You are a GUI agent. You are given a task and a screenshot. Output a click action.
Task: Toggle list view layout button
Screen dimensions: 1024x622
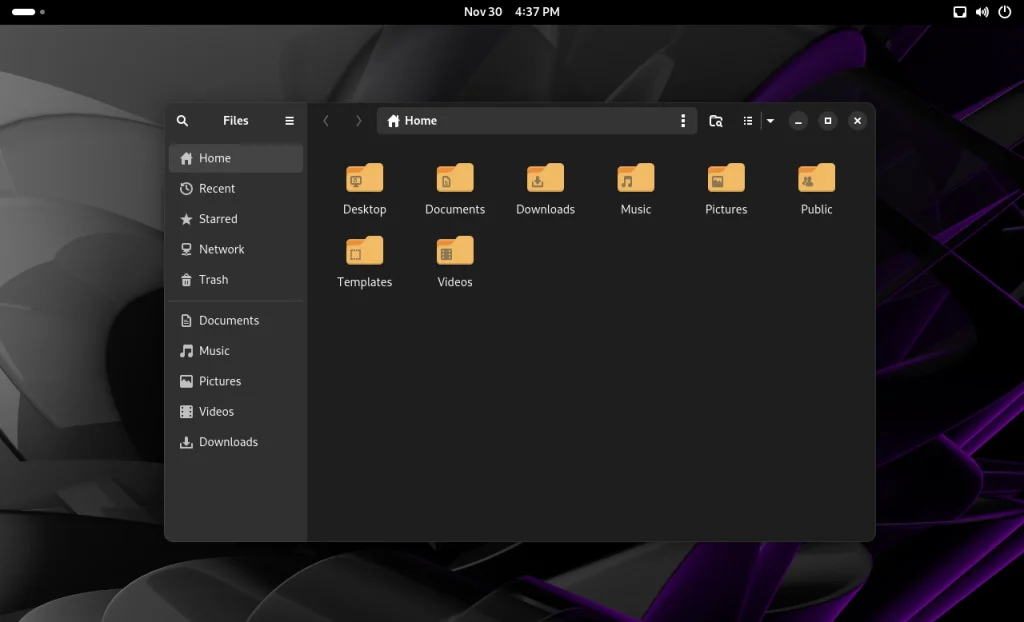click(x=748, y=121)
